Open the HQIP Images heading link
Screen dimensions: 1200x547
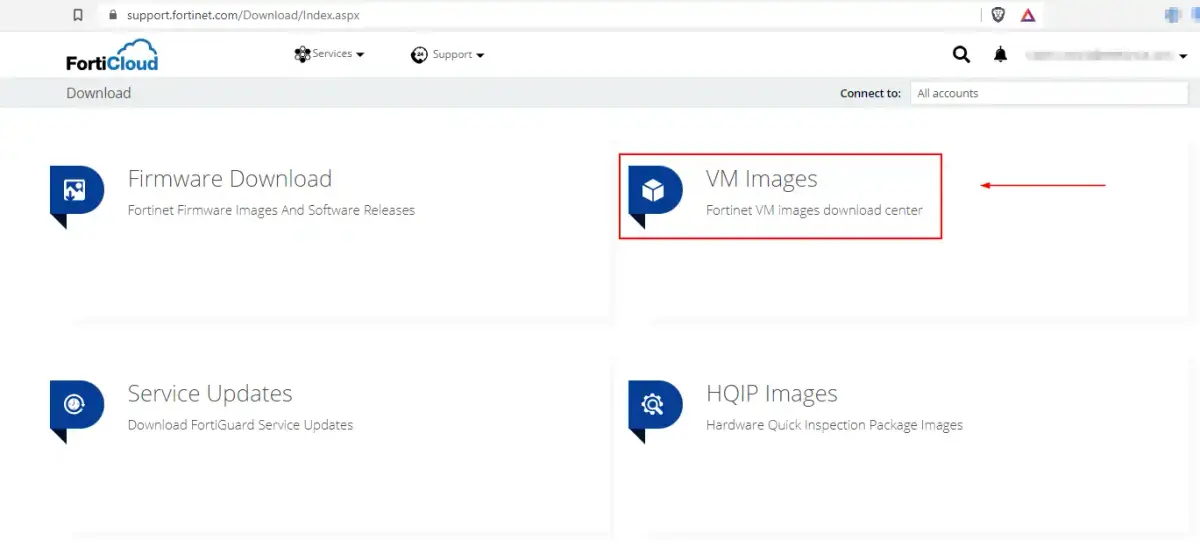click(771, 393)
